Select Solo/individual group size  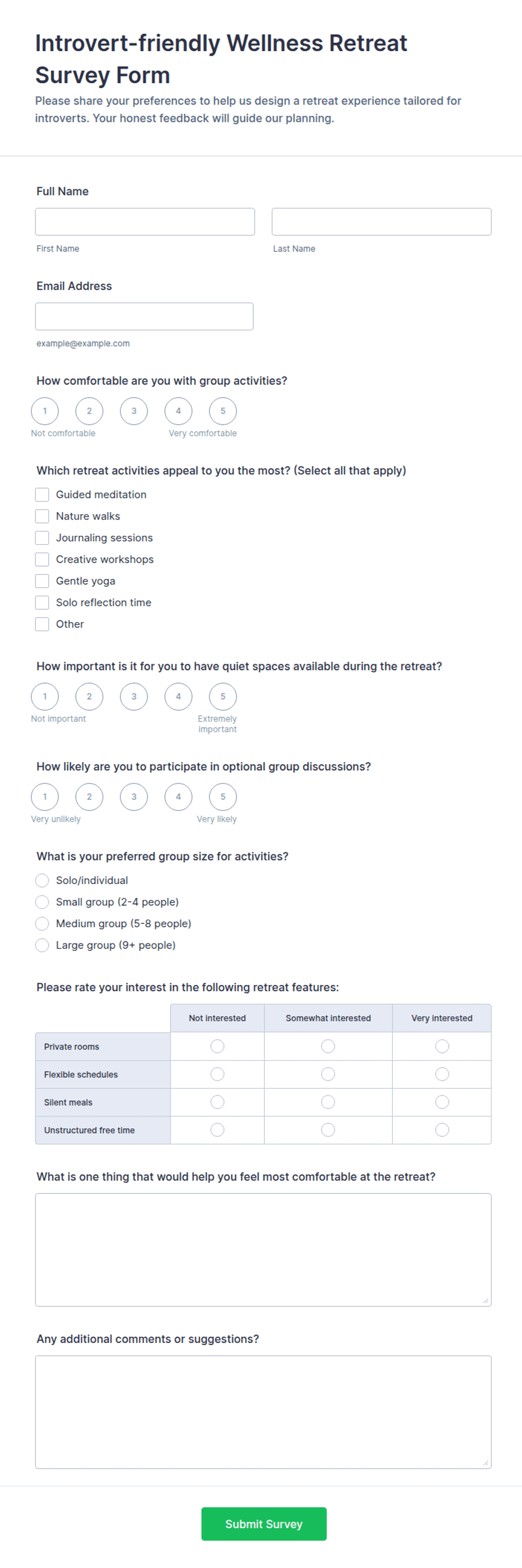(42, 880)
